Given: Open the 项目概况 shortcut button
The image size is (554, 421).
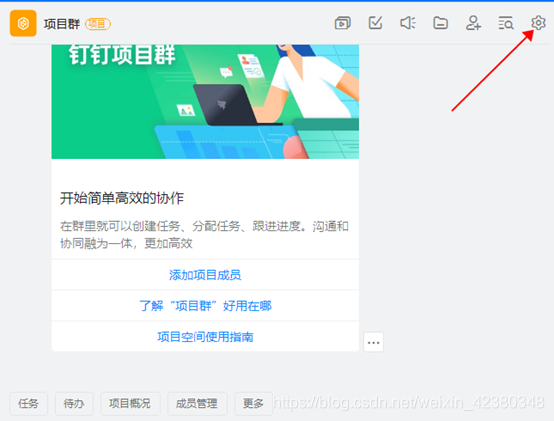Looking at the screenshot, I should (130, 403).
